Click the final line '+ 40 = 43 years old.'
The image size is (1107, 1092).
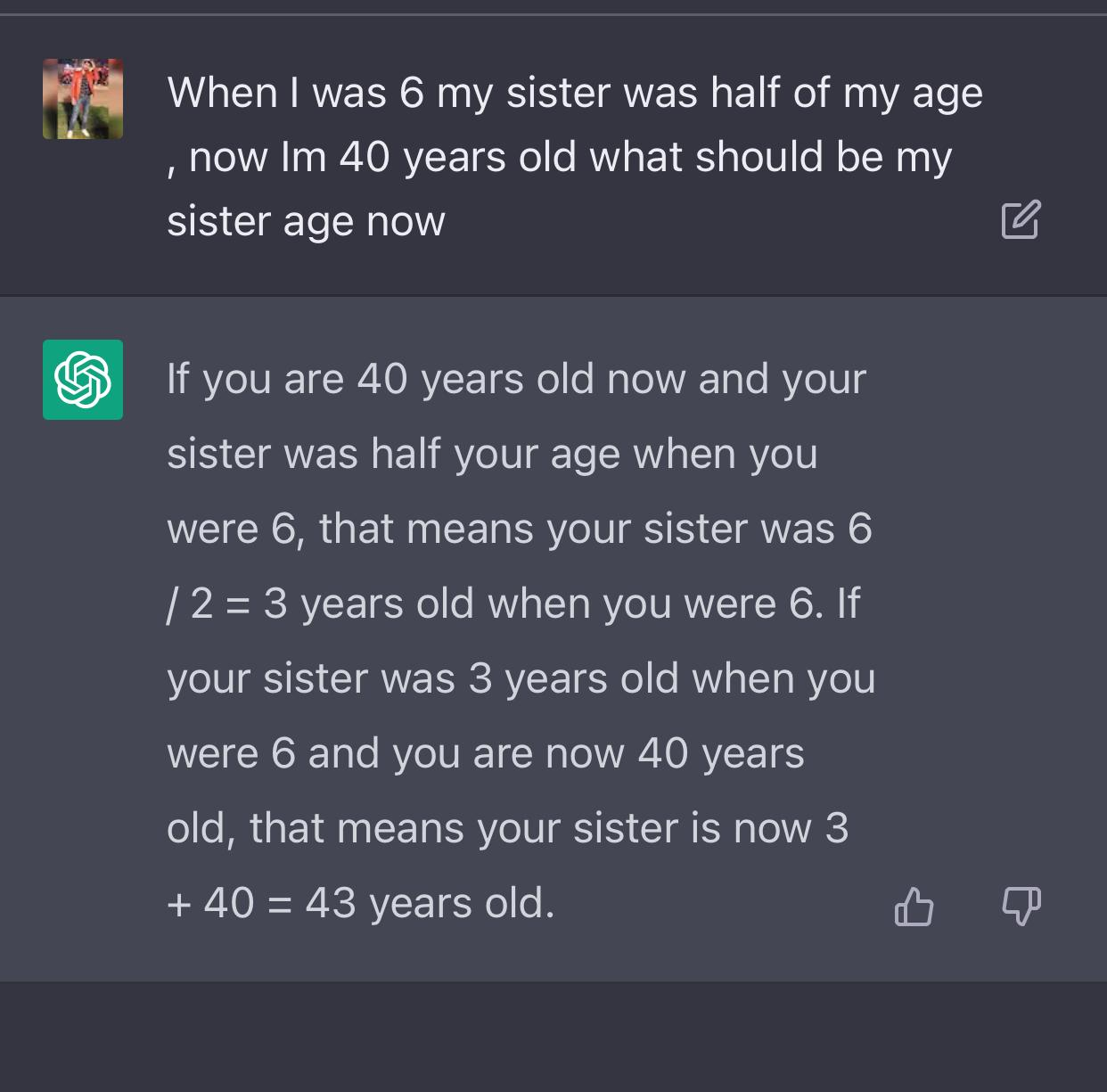[x=361, y=904]
